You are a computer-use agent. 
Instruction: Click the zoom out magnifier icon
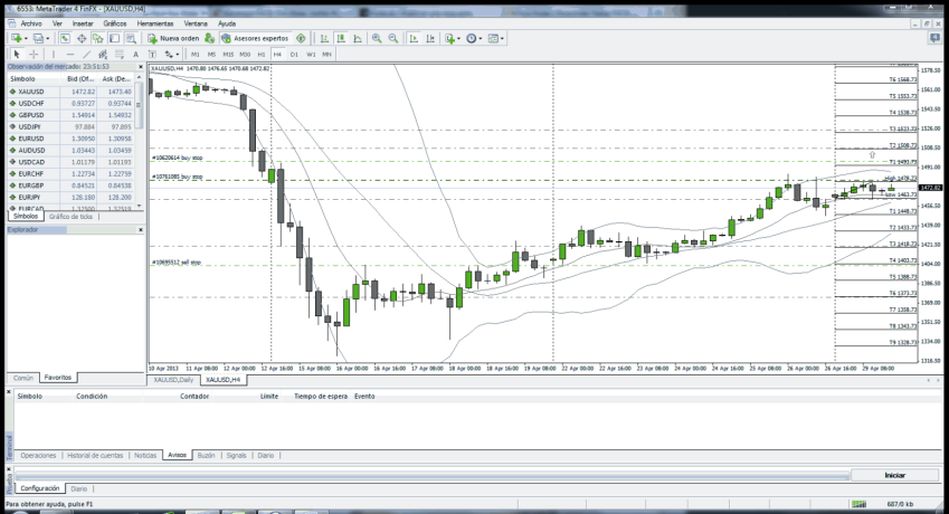392,39
